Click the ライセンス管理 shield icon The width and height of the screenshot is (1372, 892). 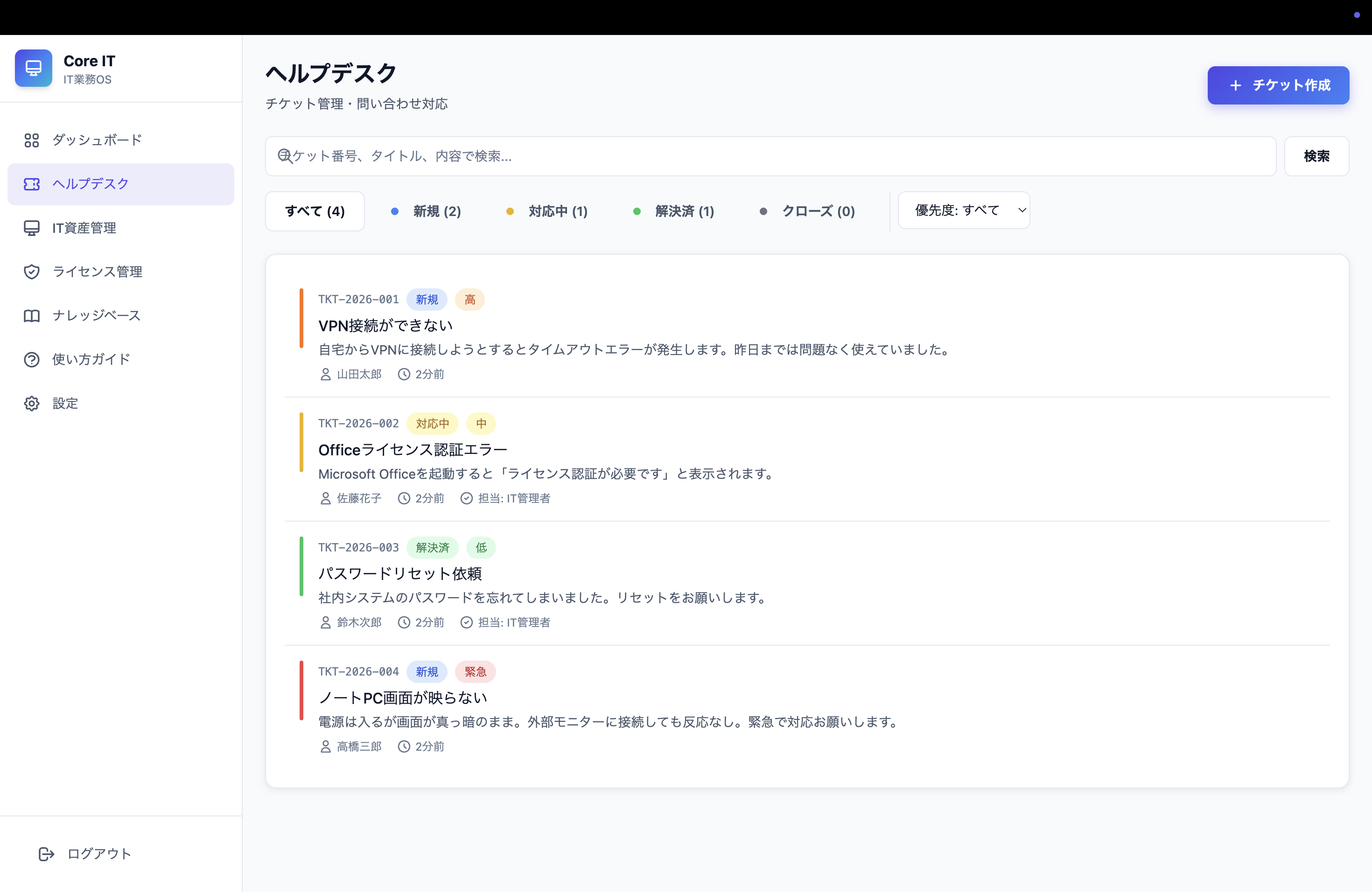click(x=32, y=272)
